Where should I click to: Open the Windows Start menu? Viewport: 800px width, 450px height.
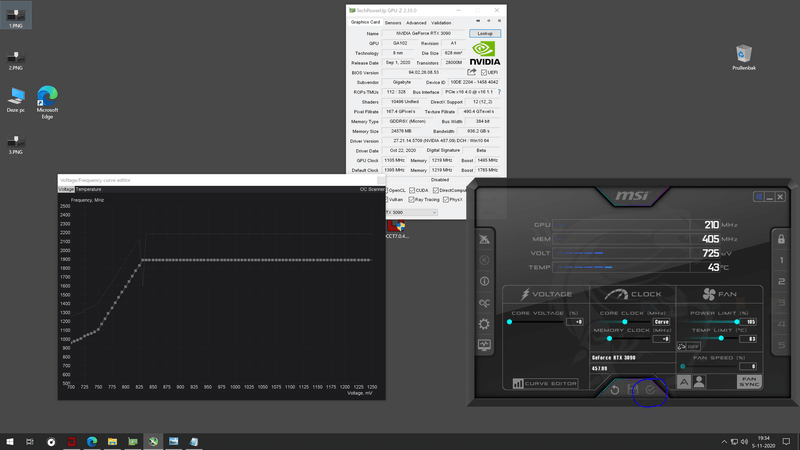[x=10, y=442]
